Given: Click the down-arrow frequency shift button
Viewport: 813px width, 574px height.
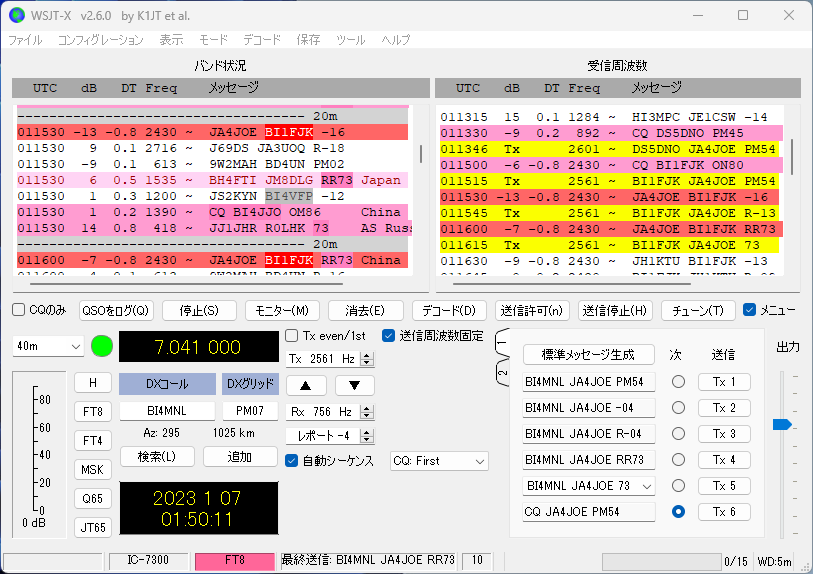Looking at the screenshot, I should tap(355, 385).
